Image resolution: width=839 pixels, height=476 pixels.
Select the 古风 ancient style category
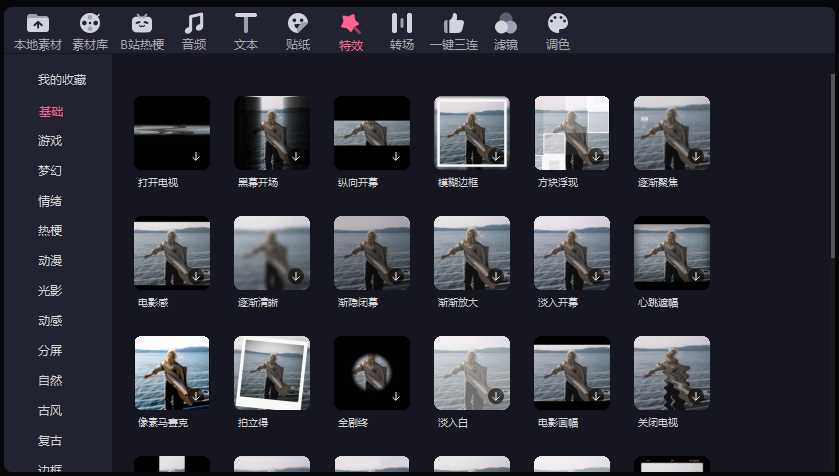point(50,411)
